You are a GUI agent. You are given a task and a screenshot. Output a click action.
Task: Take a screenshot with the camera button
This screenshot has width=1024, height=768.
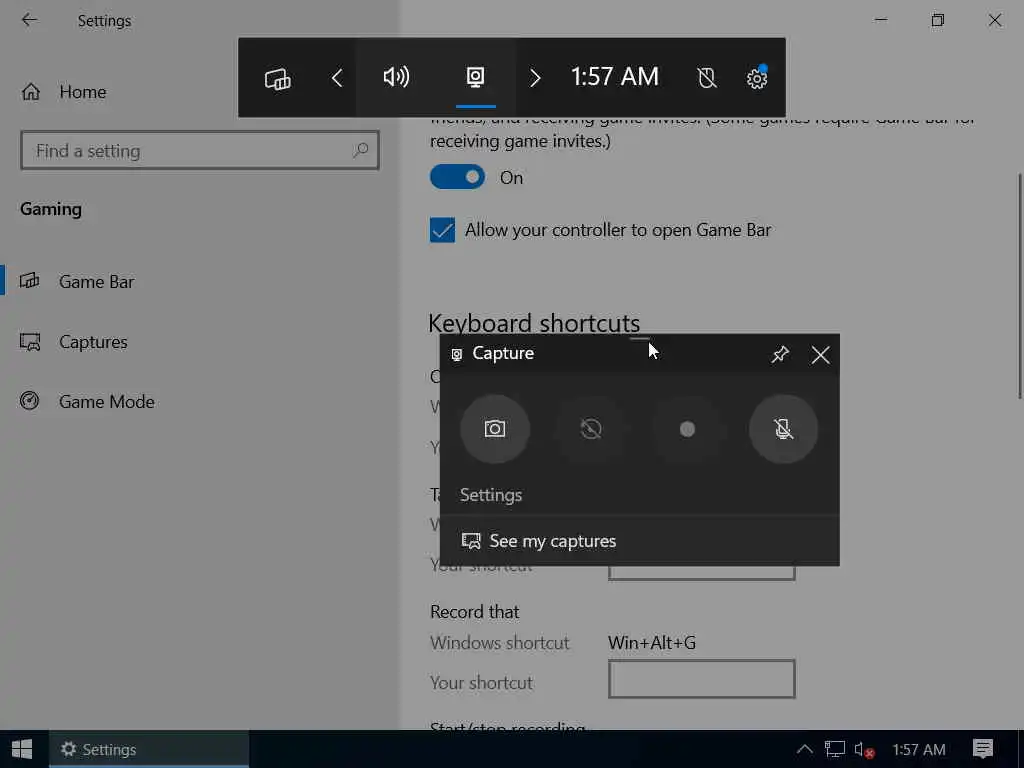click(x=495, y=429)
